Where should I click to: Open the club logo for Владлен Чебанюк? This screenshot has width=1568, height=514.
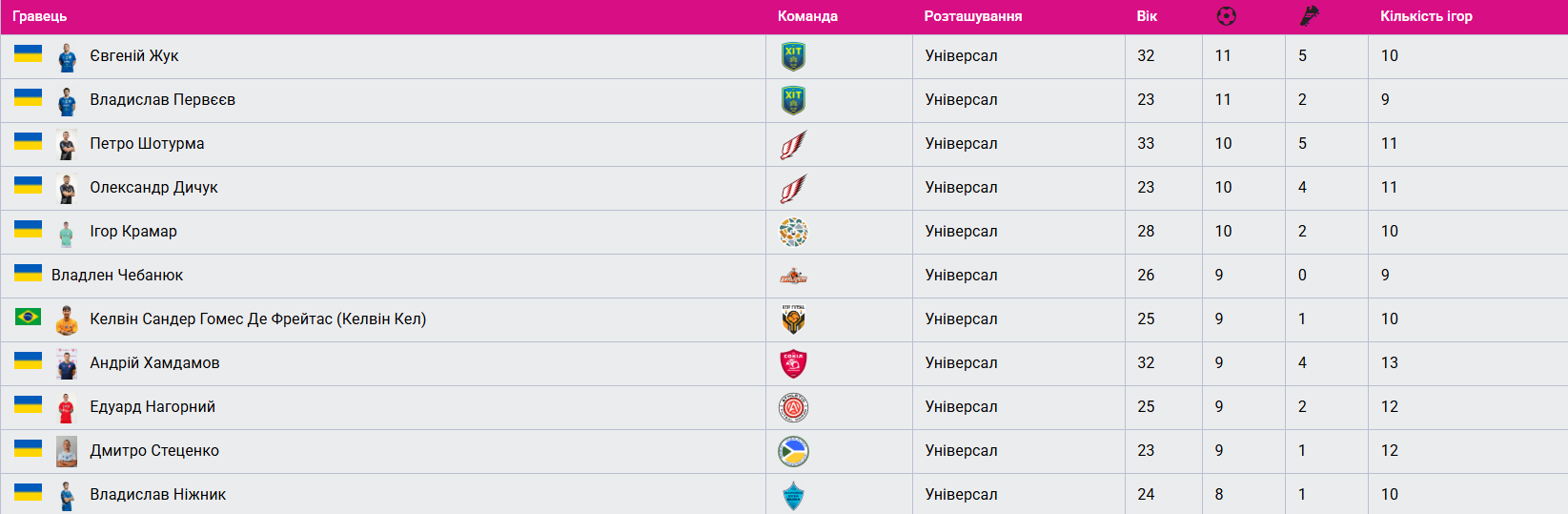pyautogui.click(x=793, y=276)
